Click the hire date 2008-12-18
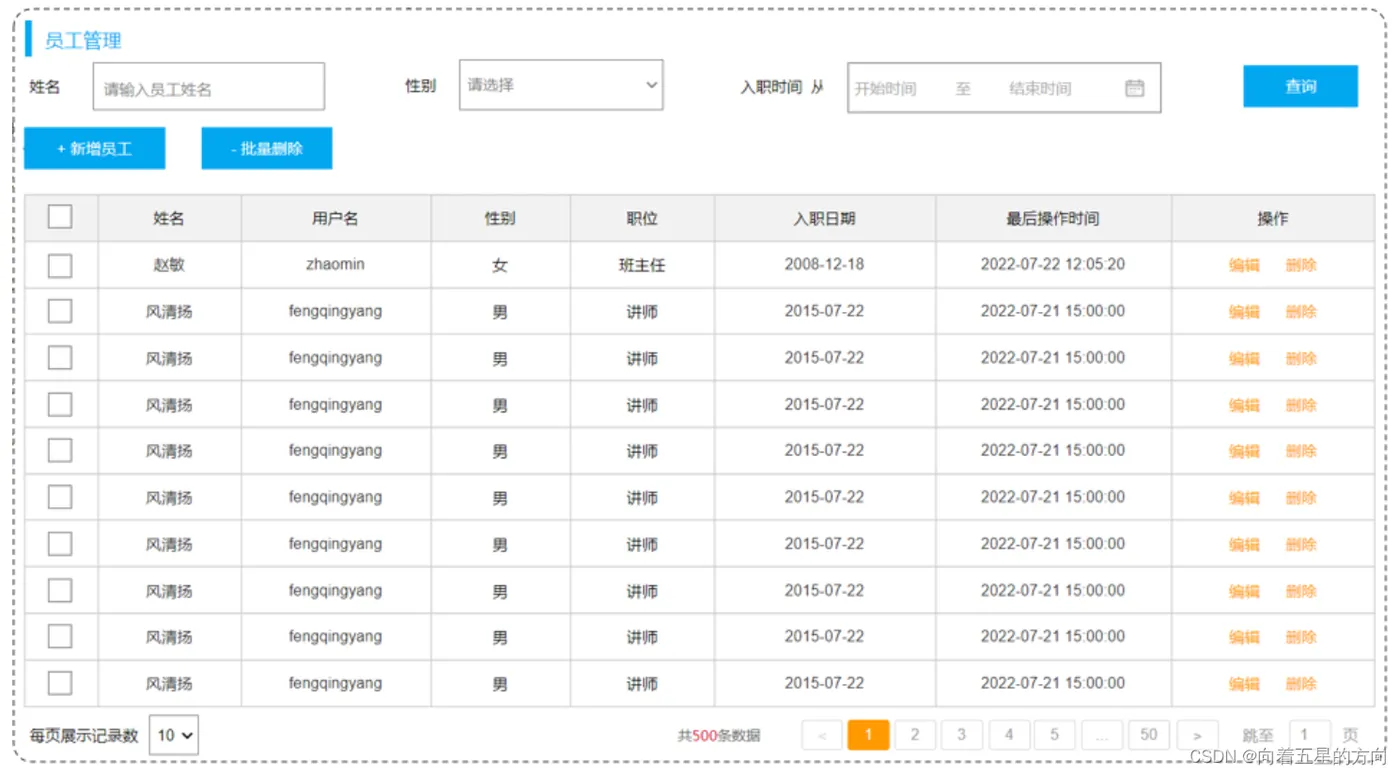The width and height of the screenshot is (1400, 774). pyautogui.click(x=824, y=264)
